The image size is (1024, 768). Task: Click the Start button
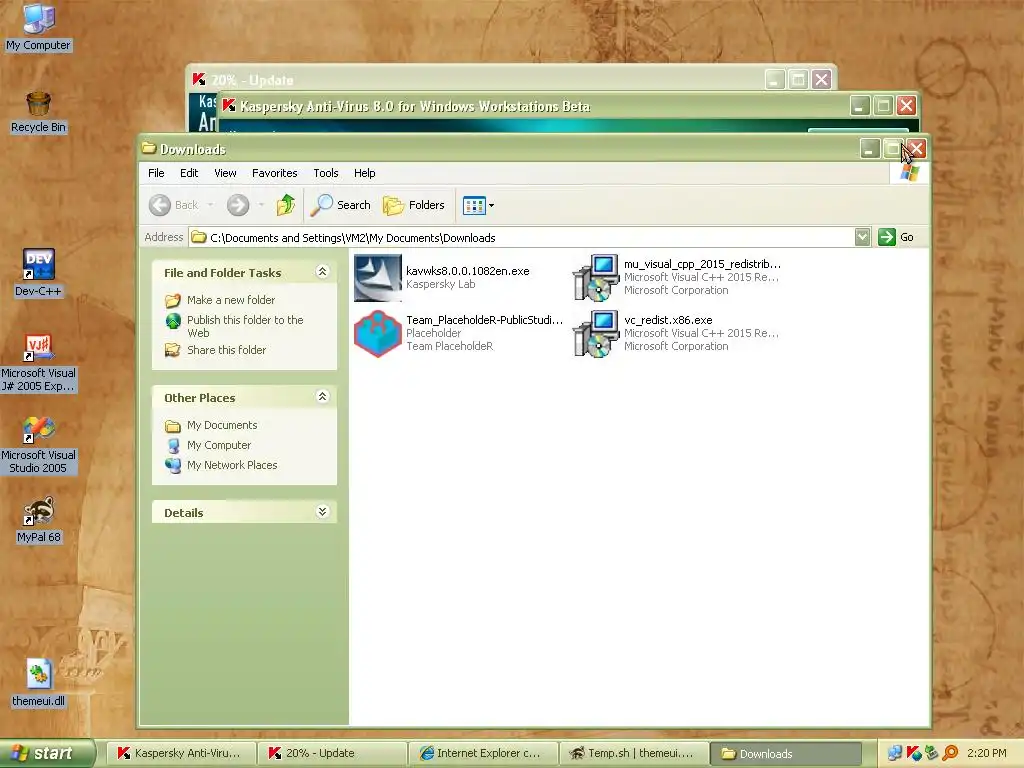[47, 754]
